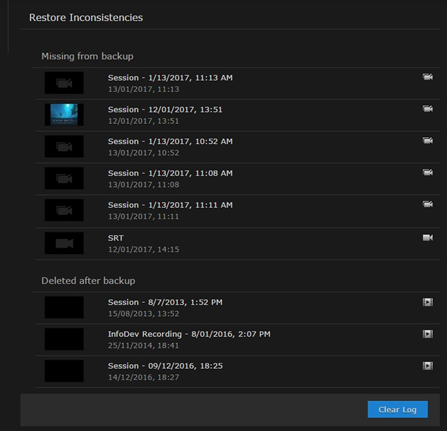The width and height of the screenshot is (447, 431).
Task: Click camera icon for Session 1/13/2017, 11:13 AM
Action: [428, 77]
